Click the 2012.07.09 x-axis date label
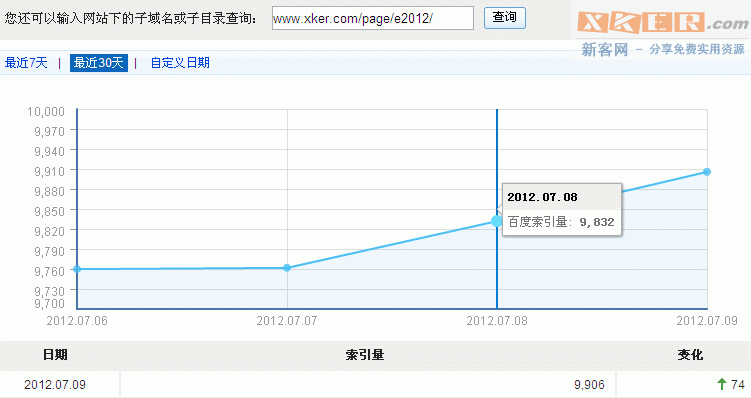This screenshot has height=398, width=751. (x=707, y=321)
